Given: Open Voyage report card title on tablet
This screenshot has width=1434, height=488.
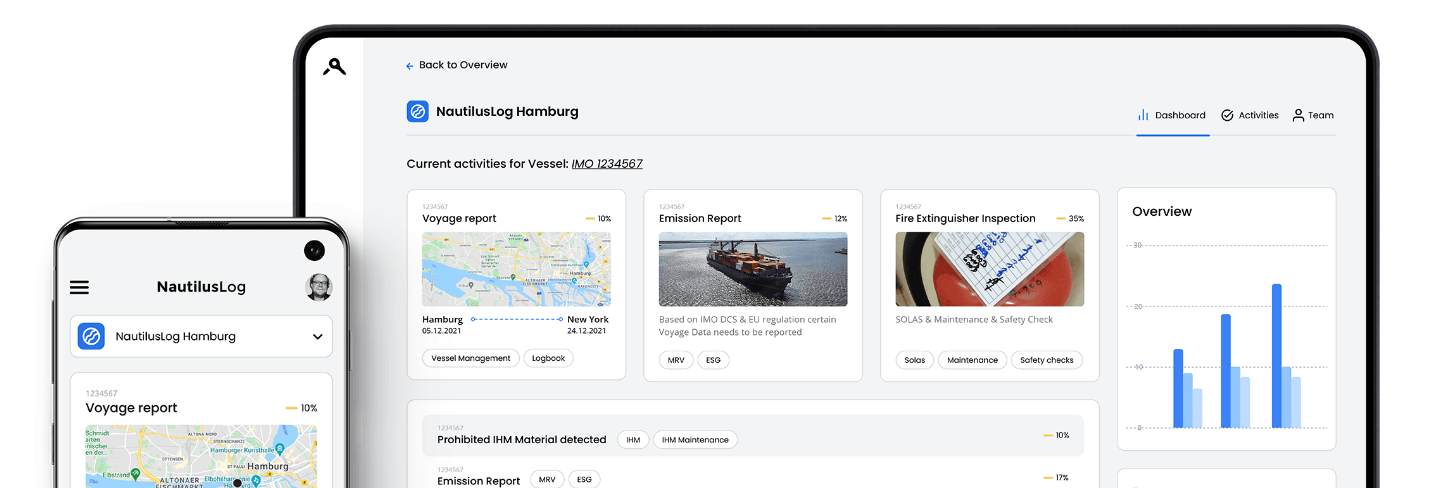Looking at the screenshot, I should point(459,218).
